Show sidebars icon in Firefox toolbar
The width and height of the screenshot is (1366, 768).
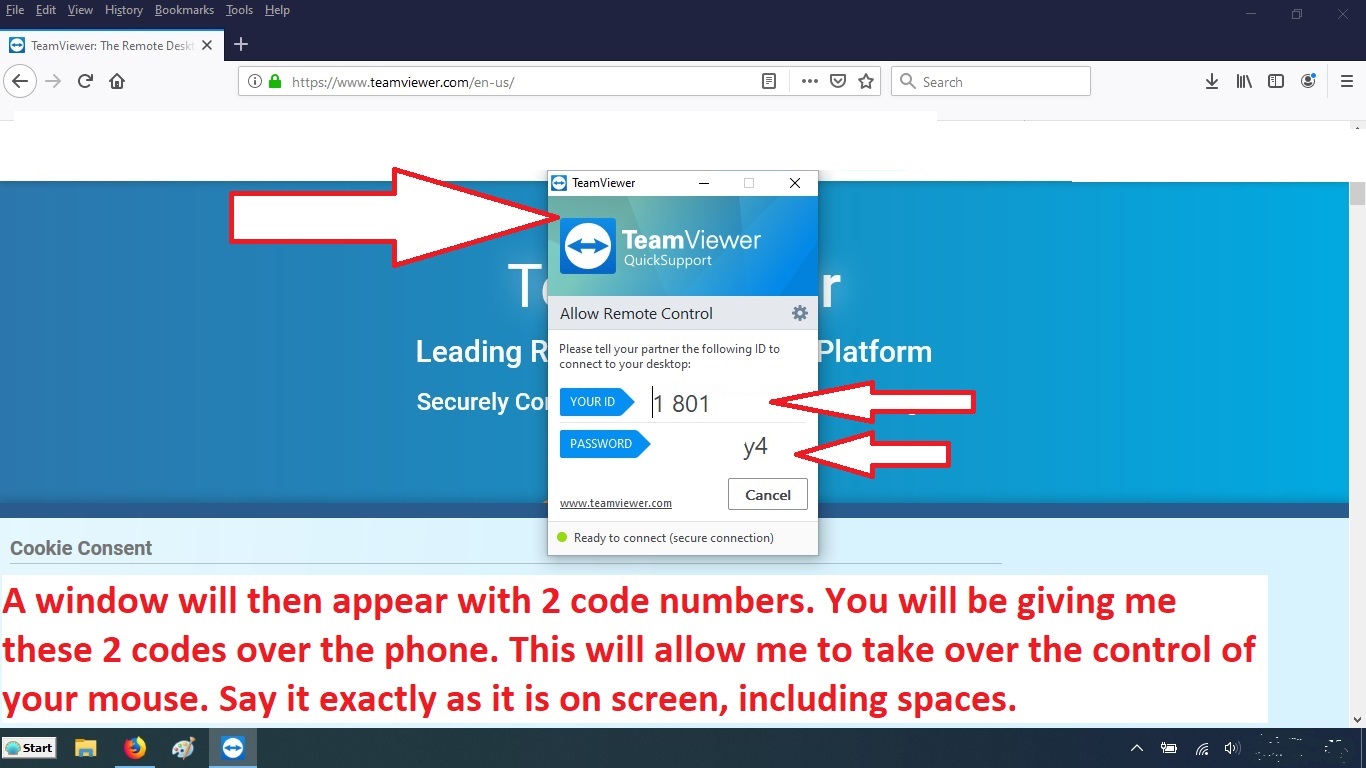pyautogui.click(x=1276, y=82)
